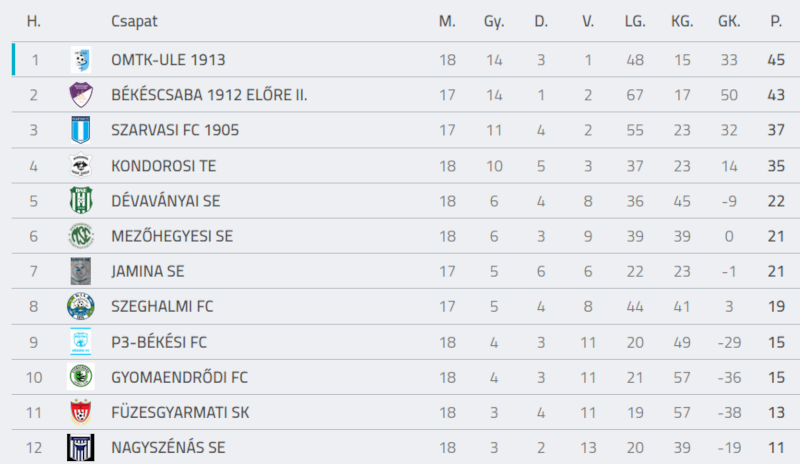This screenshot has width=800, height=464.
Task: Click the P3-Békési FC light blue logo
Action: click(81, 341)
